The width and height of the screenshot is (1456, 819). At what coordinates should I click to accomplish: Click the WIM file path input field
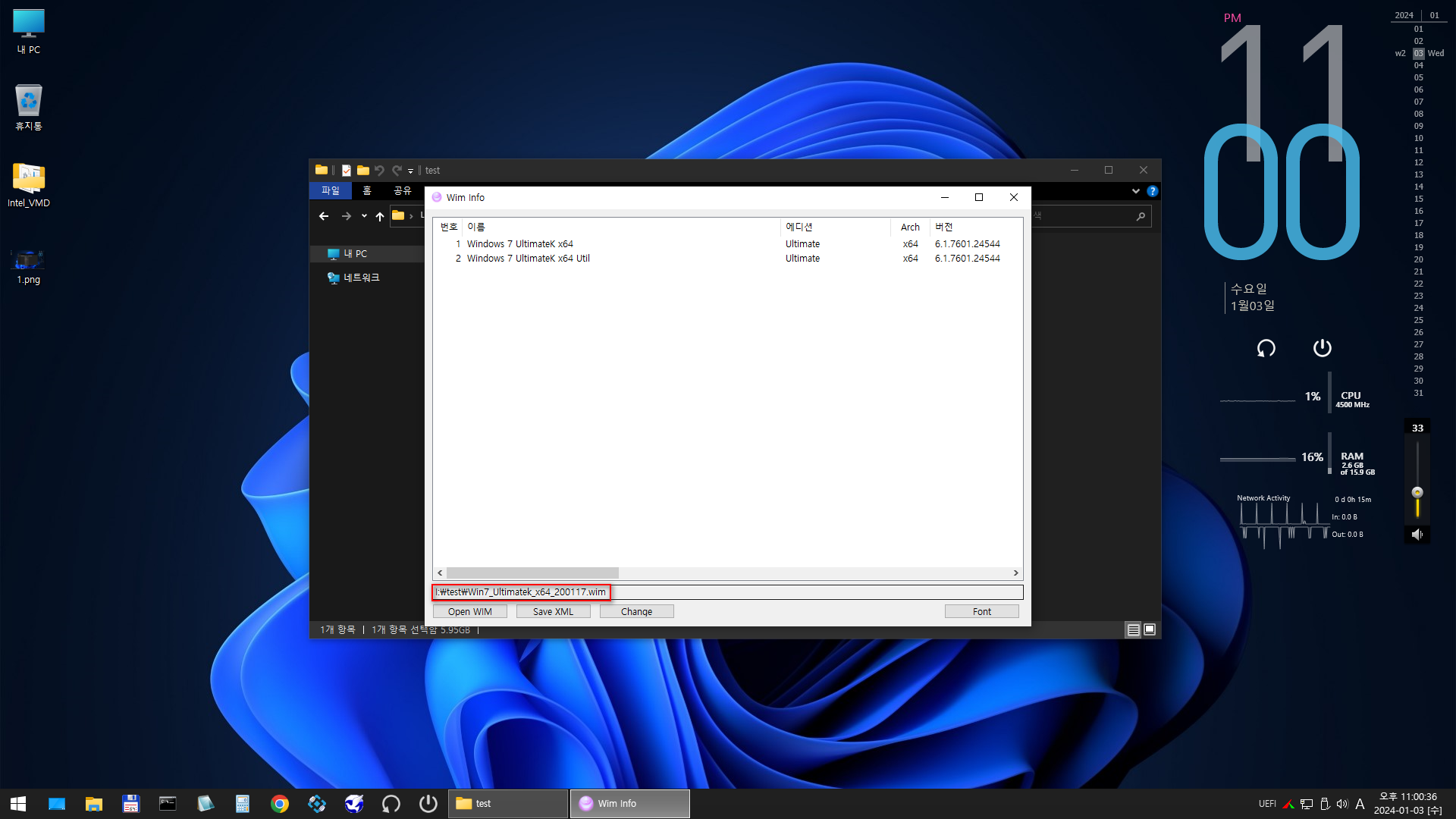[728, 592]
